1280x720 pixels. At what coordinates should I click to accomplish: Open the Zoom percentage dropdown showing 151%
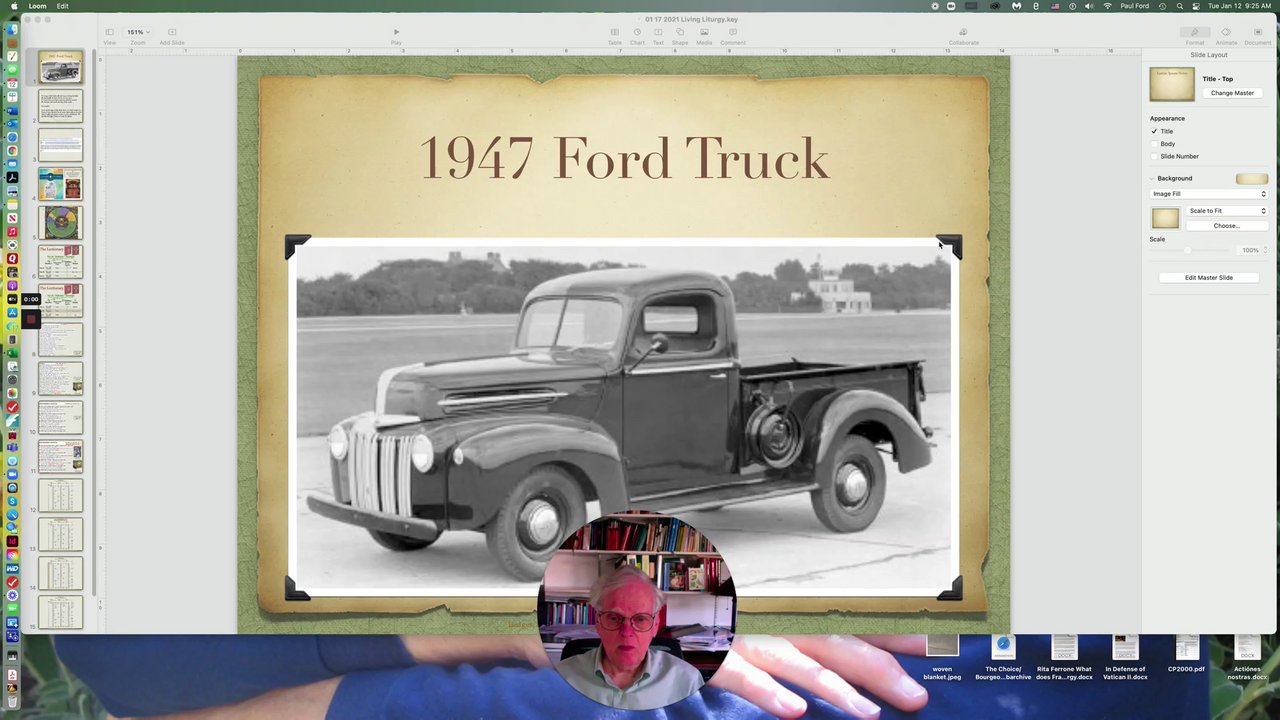point(137,32)
